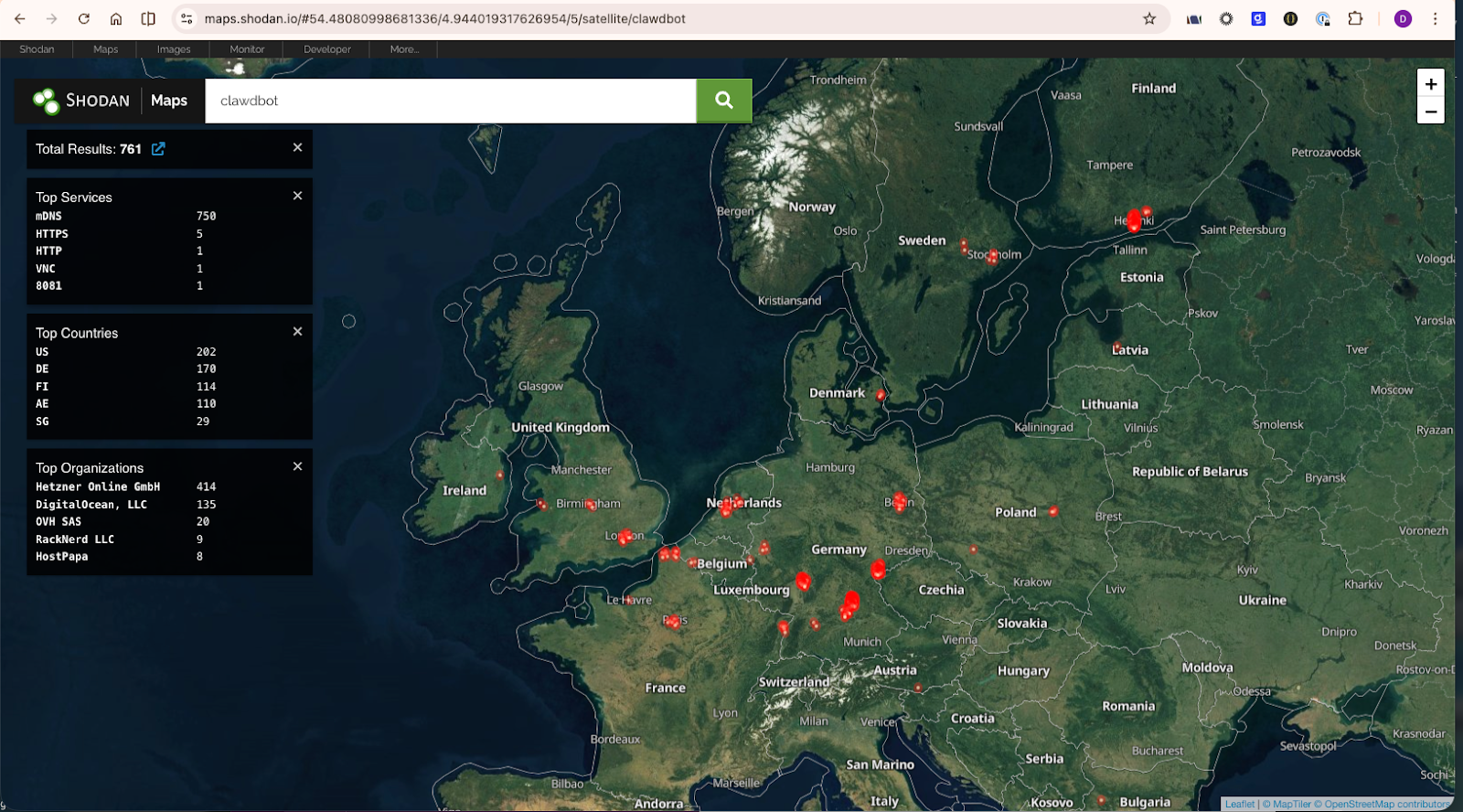The width and height of the screenshot is (1463, 812).
Task: Close the Top Services panel
Action: (297, 196)
